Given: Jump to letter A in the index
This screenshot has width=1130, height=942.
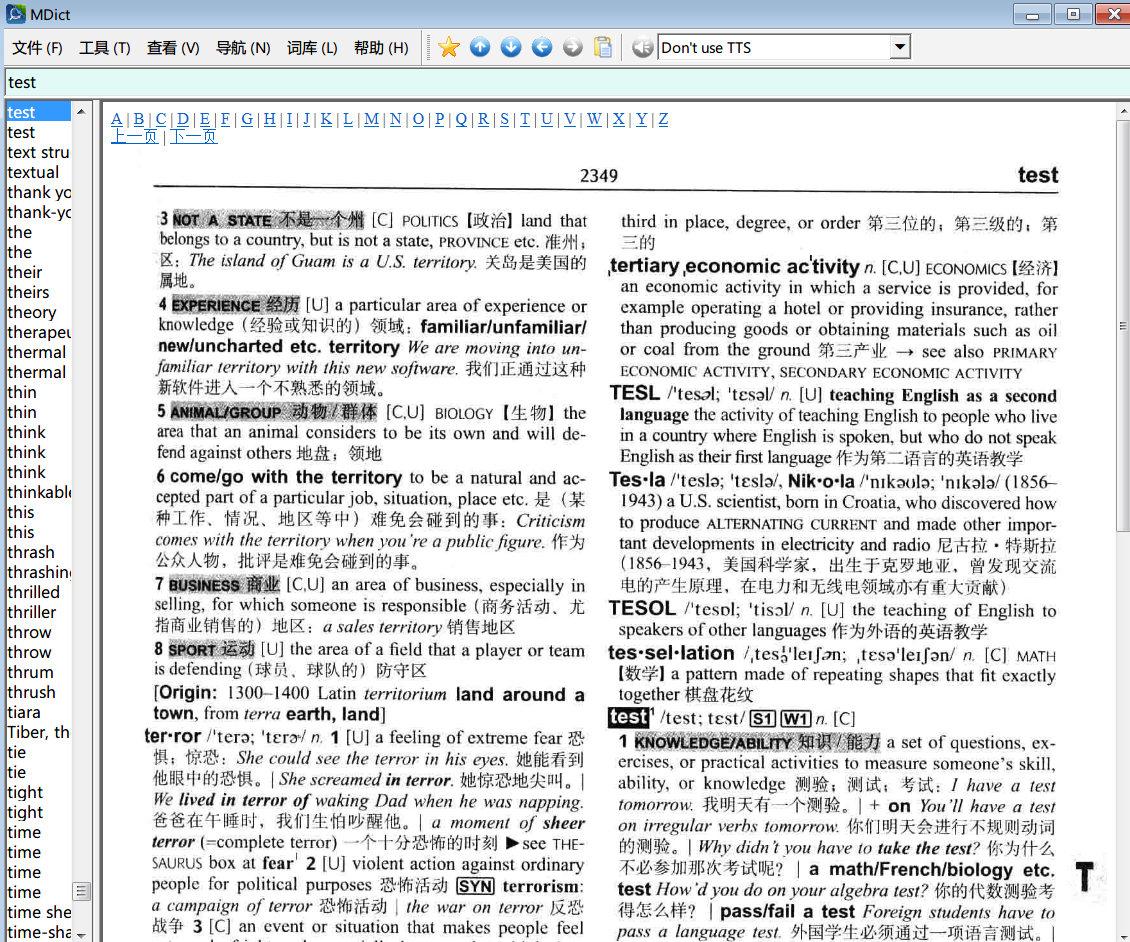Looking at the screenshot, I should tap(117, 119).
